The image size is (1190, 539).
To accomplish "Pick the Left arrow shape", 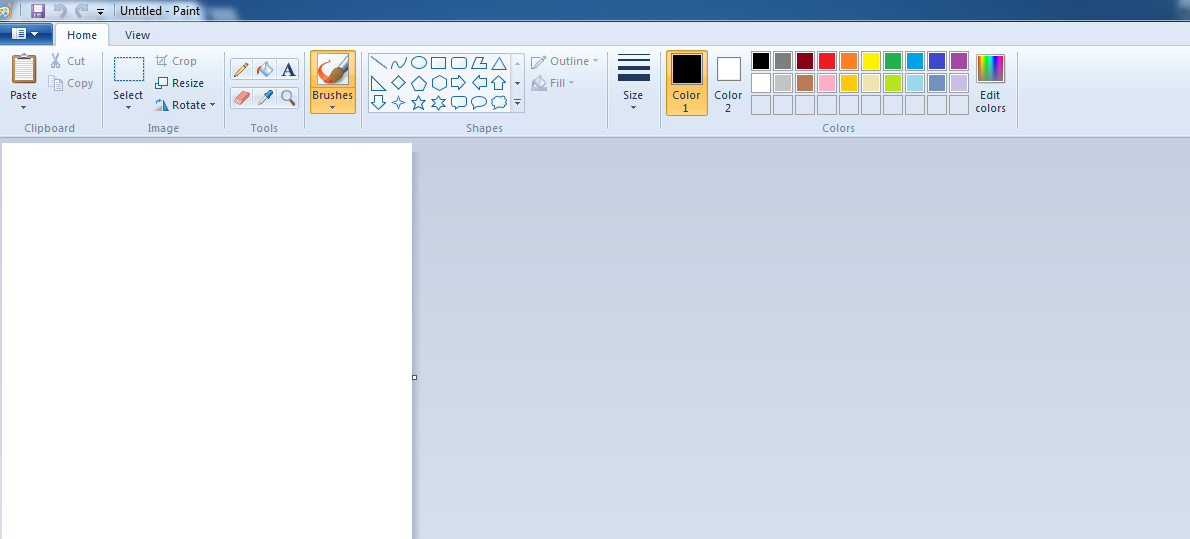I will pos(479,83).
